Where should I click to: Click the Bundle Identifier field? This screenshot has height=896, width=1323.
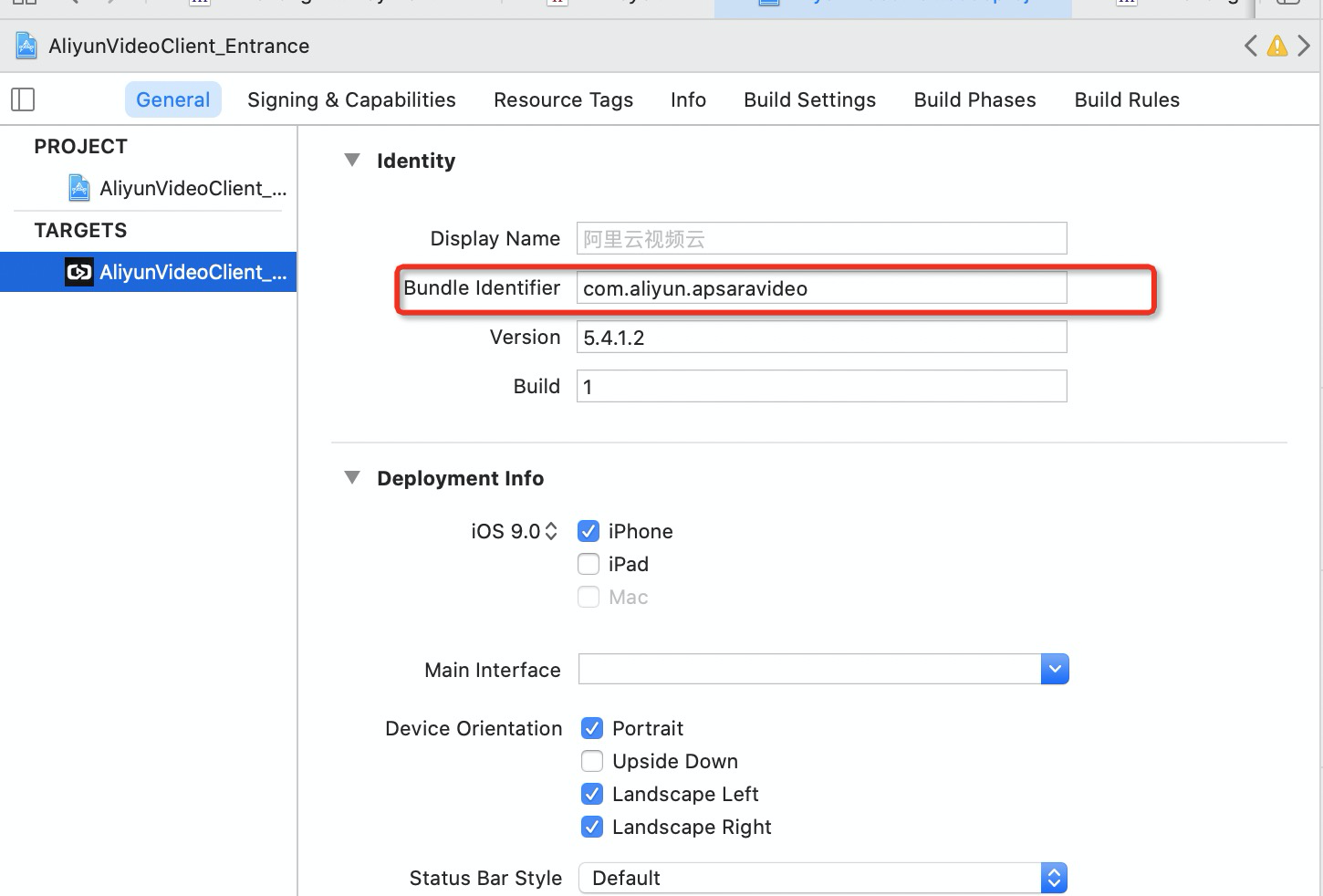[x=821, y=287]
